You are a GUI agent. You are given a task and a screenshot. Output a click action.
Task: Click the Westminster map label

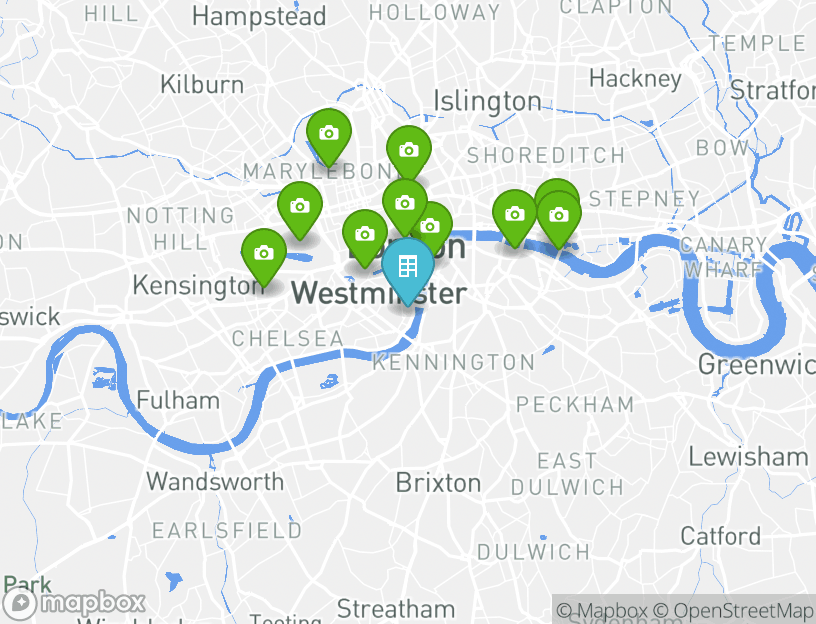(x=379, y=293)
